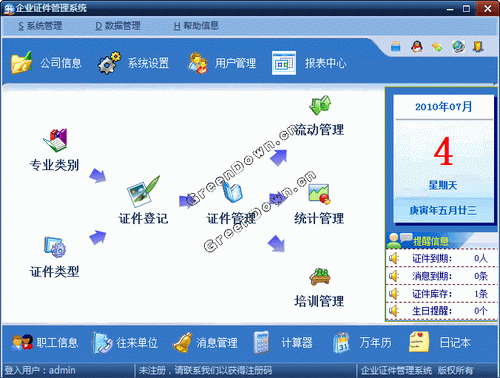Open 流动管理 green arrows icon

coord(320,105)
